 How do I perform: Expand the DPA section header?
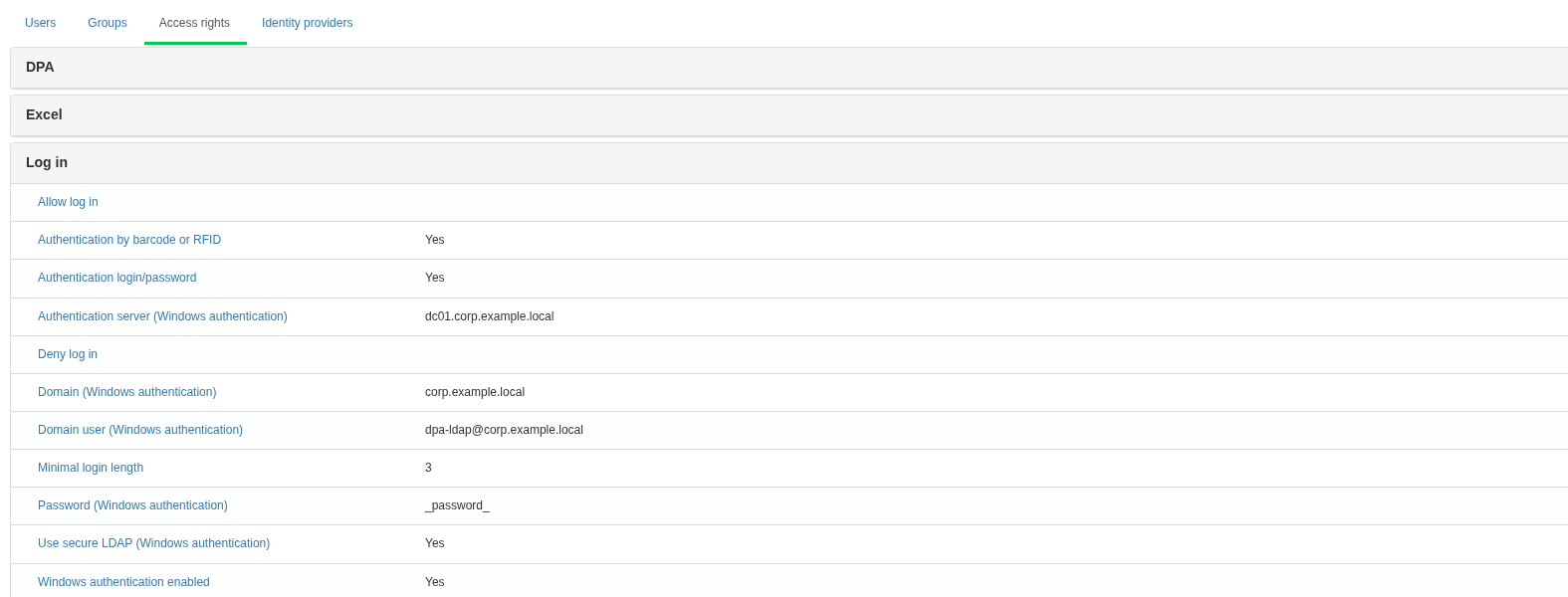(x=789, y=68)
